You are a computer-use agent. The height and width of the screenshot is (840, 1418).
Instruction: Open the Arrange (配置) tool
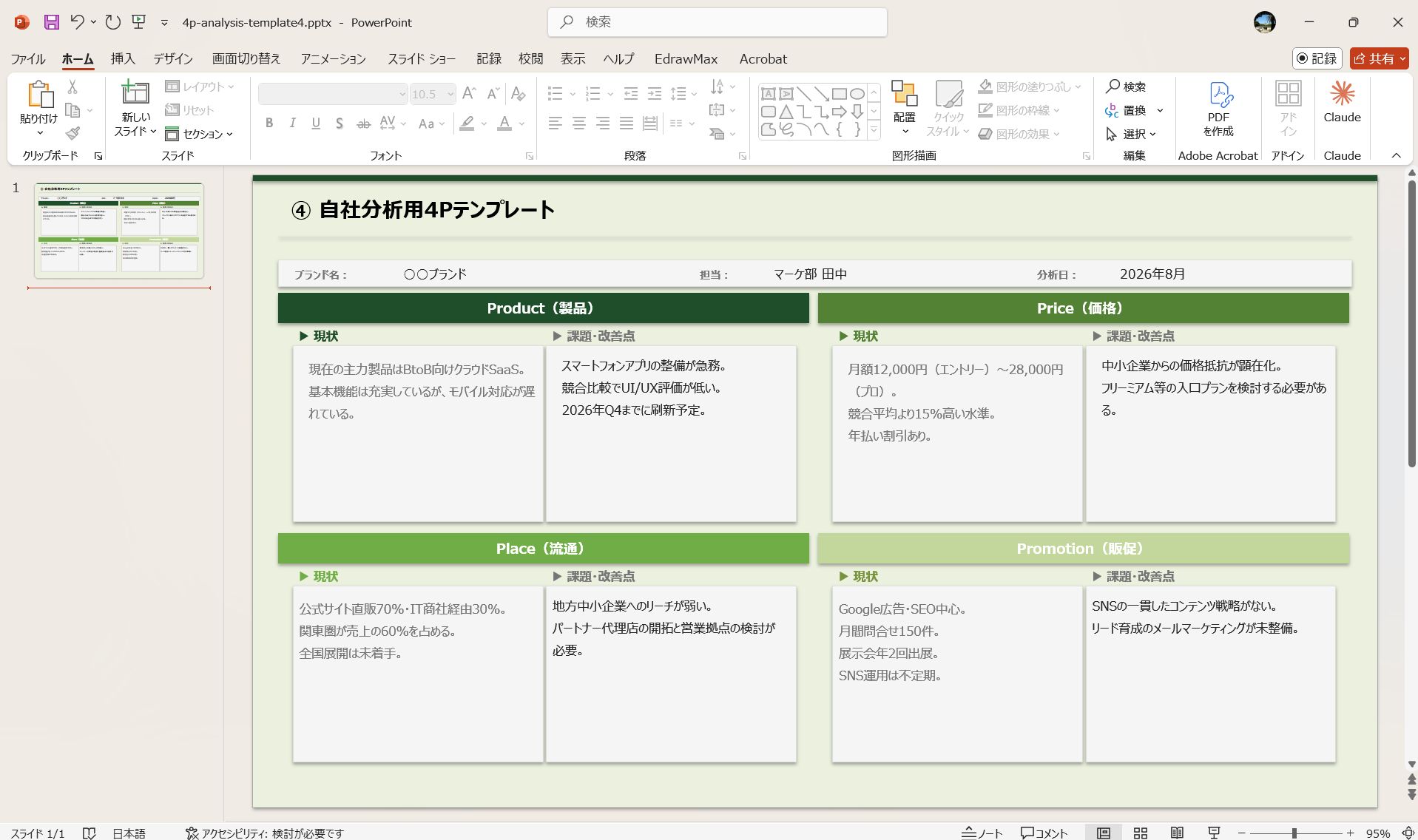[x=904, y=108]
